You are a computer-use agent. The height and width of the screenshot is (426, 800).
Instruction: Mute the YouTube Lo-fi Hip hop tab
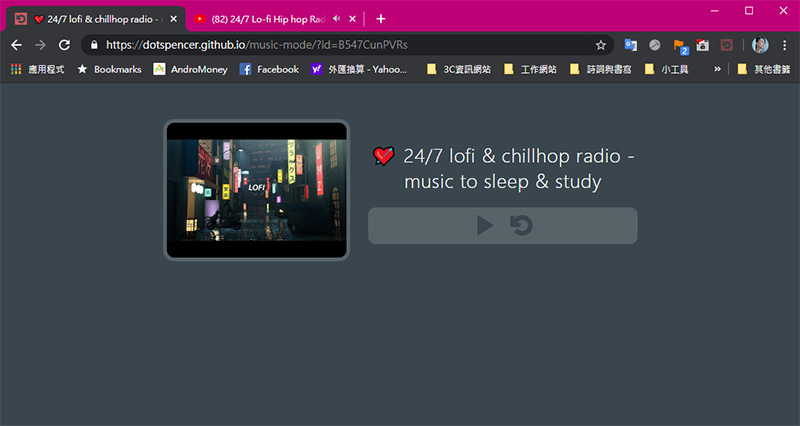click(x=337, y=18)
